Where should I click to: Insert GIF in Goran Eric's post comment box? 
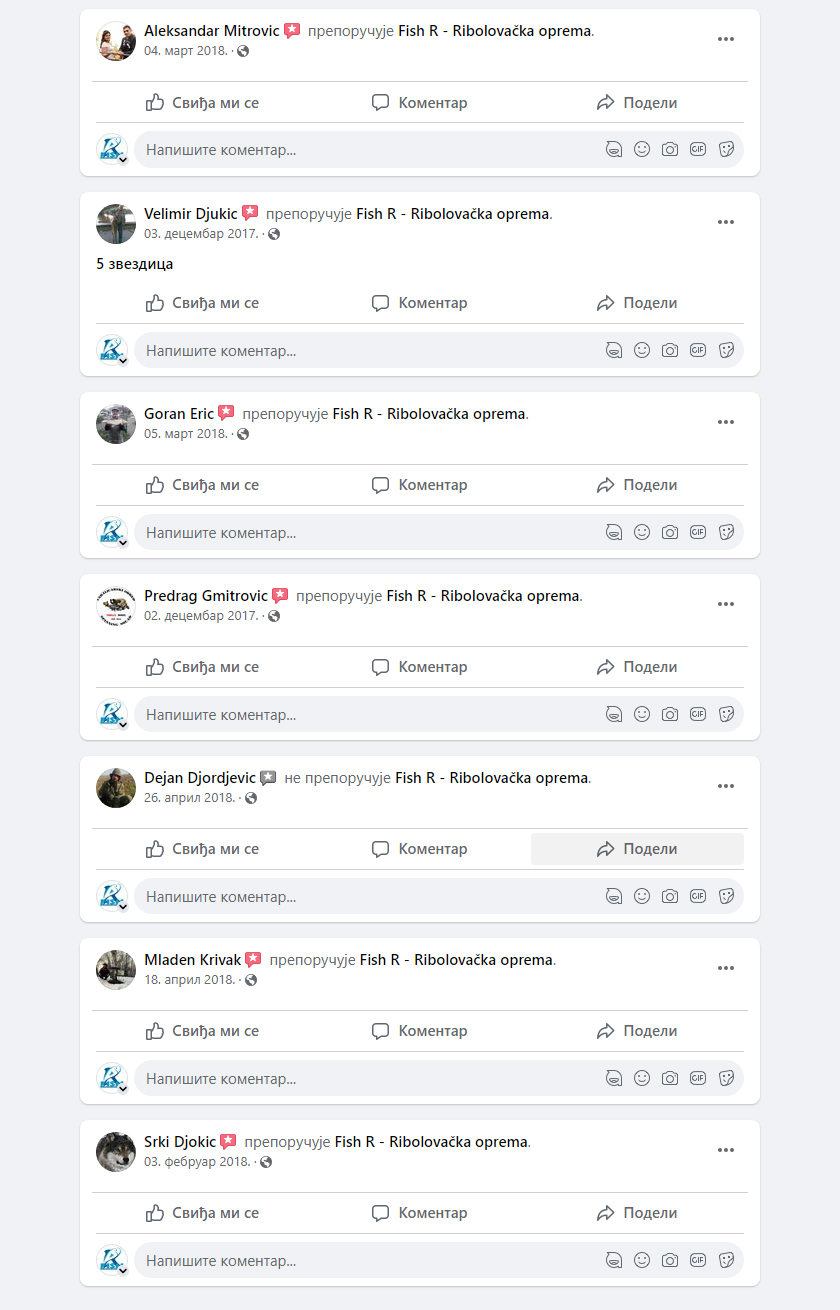point(698,532)
